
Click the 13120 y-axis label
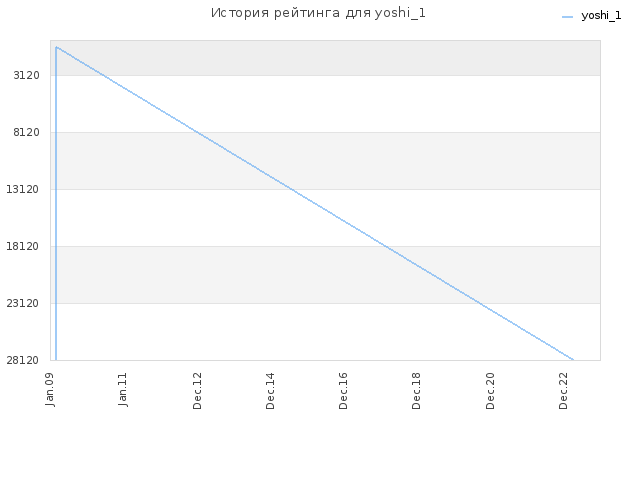(23, 189)
